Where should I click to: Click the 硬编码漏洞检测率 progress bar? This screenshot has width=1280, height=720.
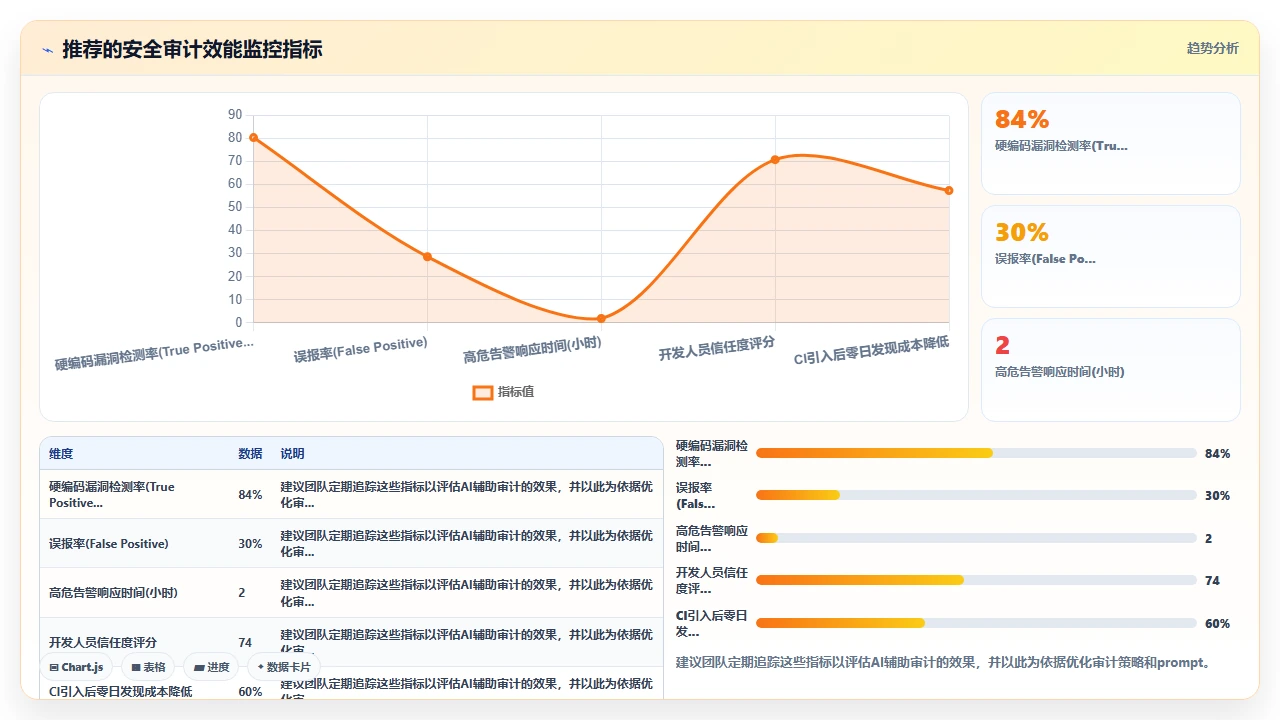(x=976, y=453)
